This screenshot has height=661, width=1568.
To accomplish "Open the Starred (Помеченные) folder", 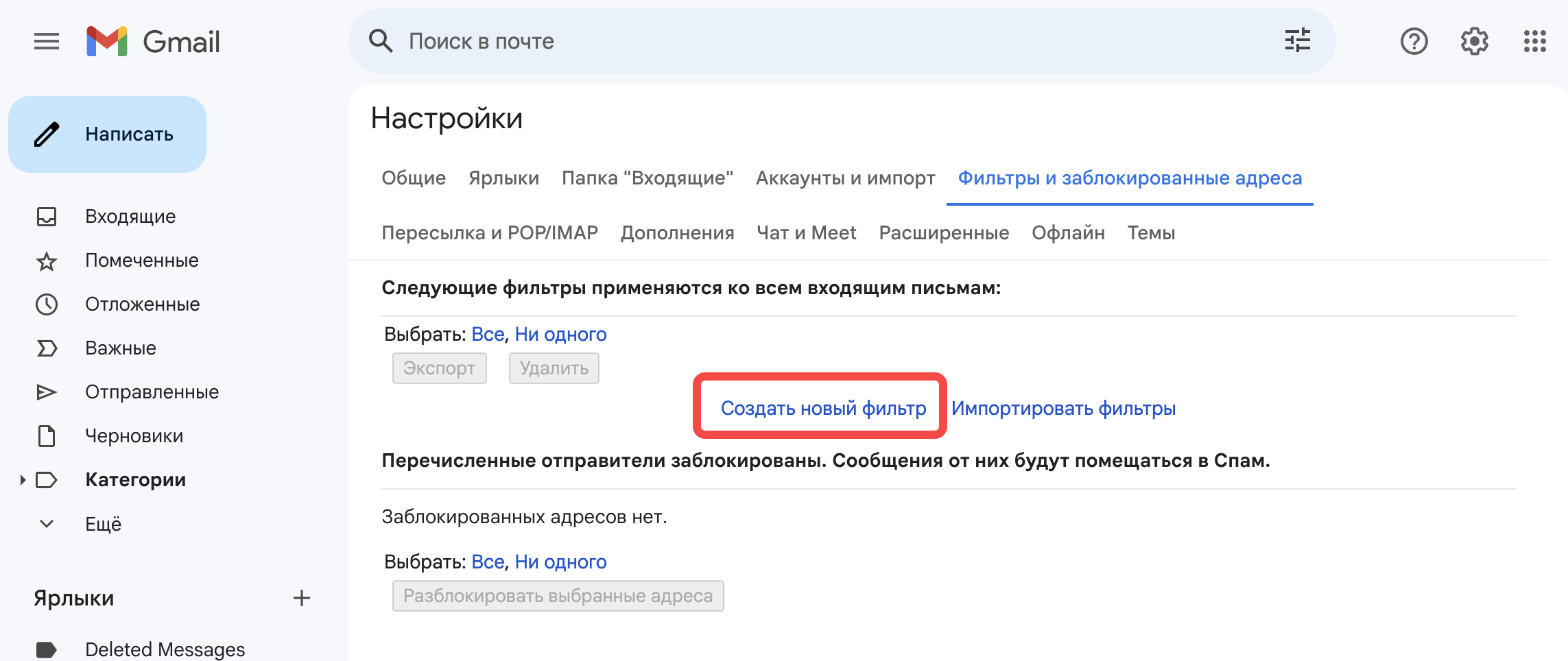I will coord(141,261).
